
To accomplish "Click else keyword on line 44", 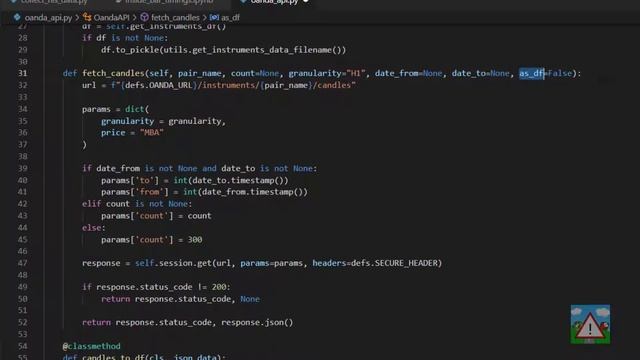I will click(x=91, y=228).
